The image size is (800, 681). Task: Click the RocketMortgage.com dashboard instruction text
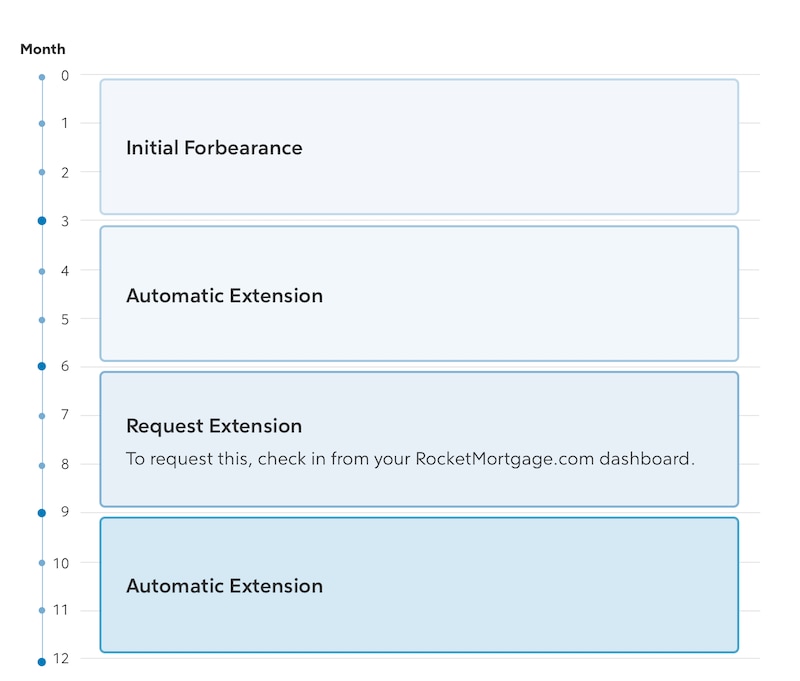pos(410,459)
